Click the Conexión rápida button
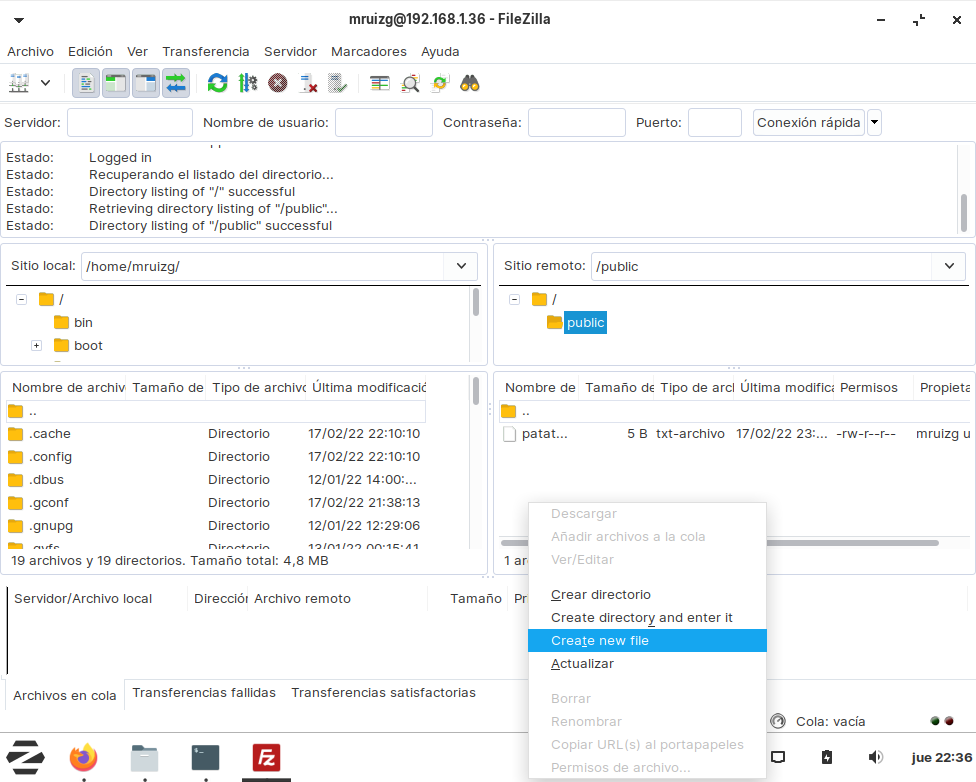The width and height of the screenshot is (976, 782). coord(808,123)
